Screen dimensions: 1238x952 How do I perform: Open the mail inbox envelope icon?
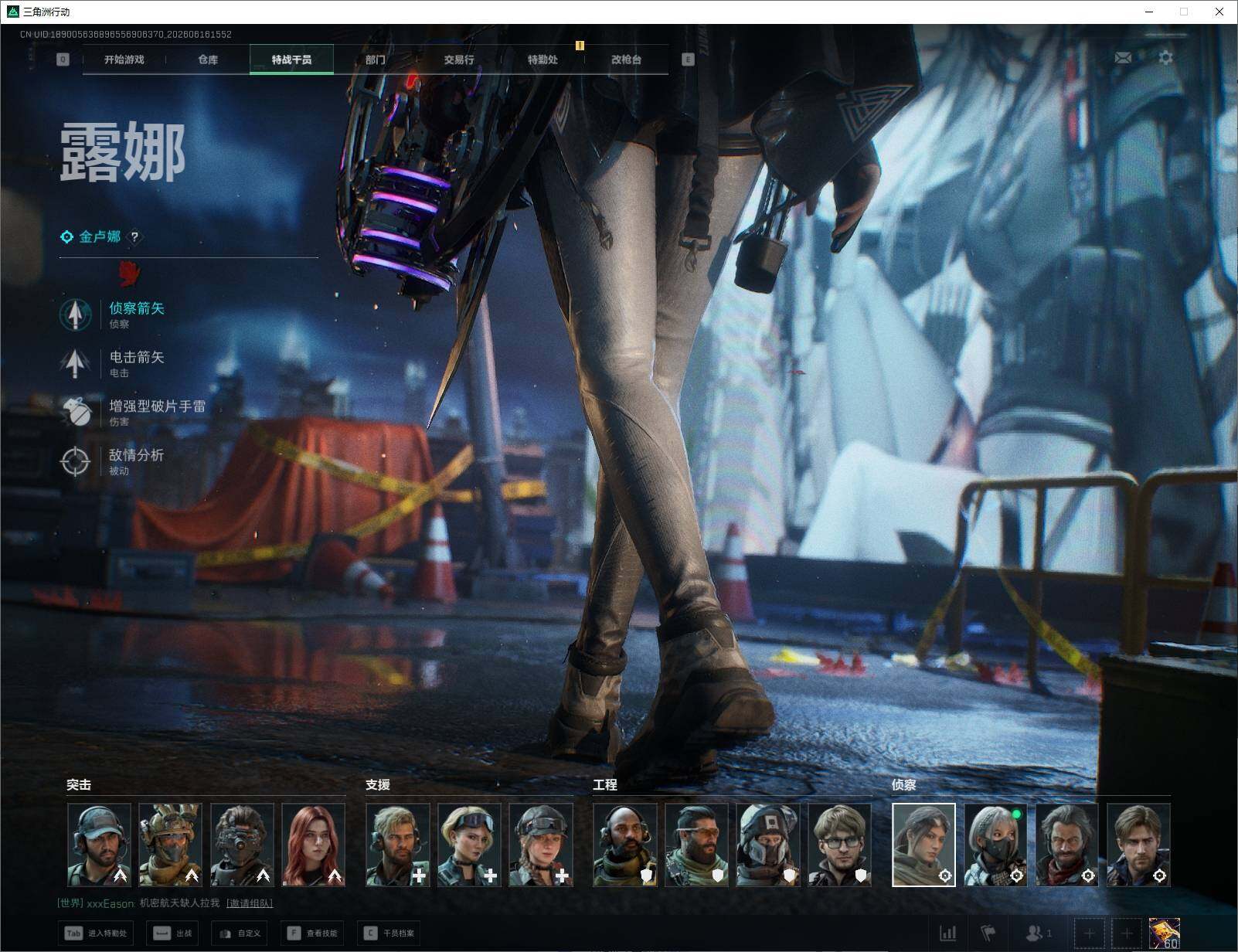(x=1123, y=57)
